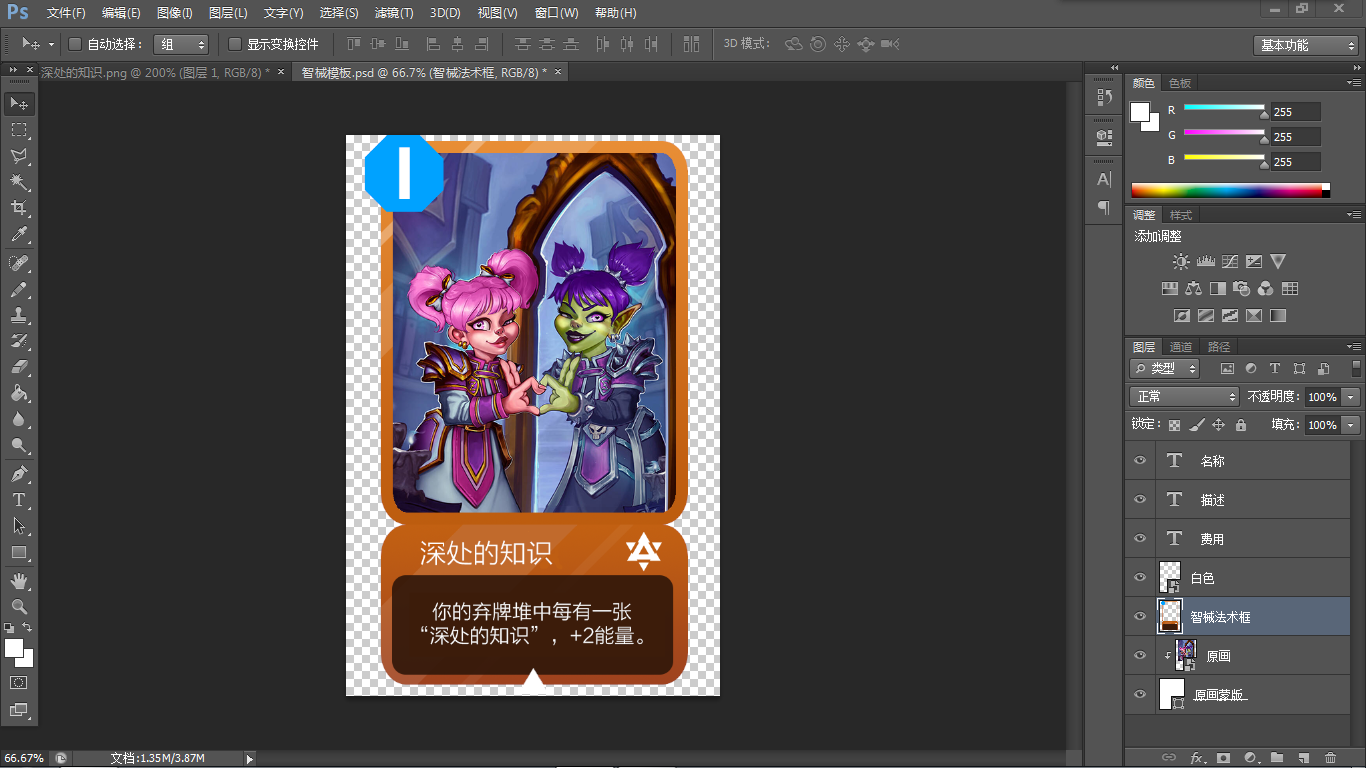Screen dimensions: 1366x768
Task: Select the Magic Wand tool
Action: (19, 182)
